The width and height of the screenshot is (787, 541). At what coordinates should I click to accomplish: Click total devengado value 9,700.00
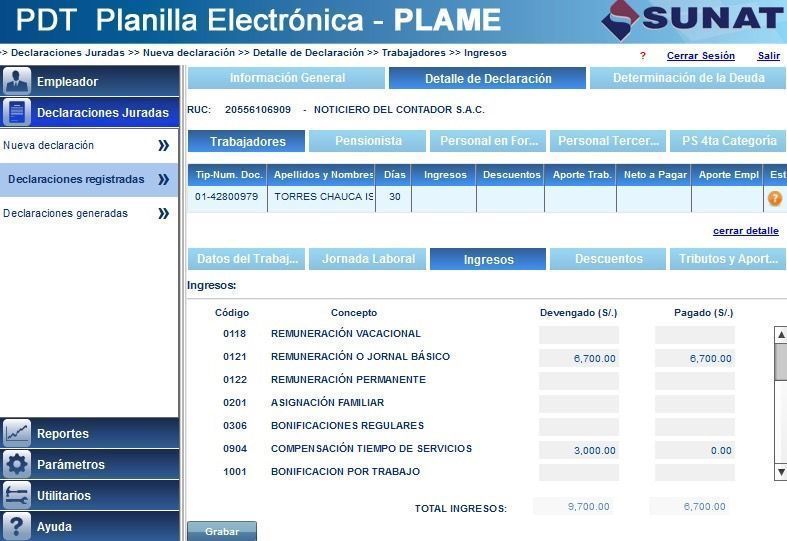click(588, 507)
